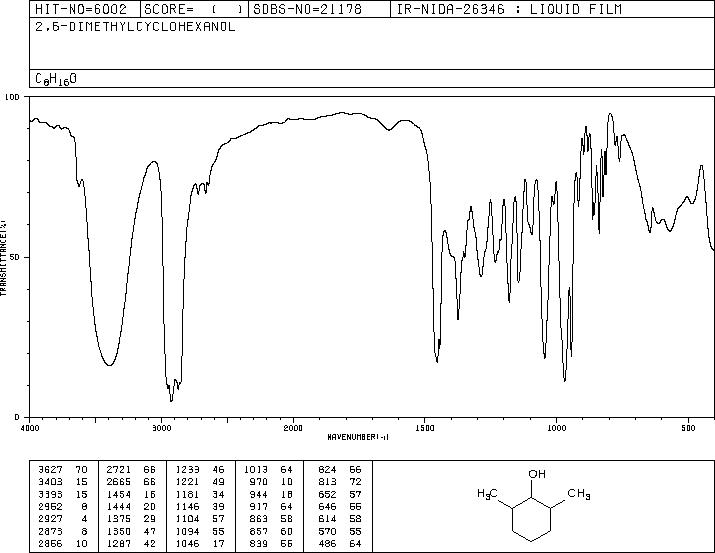The height and width of the screenshot is (553, 715).
Task: Click the 4000 tick label on x-axis
Action: [x=31, y=428]
